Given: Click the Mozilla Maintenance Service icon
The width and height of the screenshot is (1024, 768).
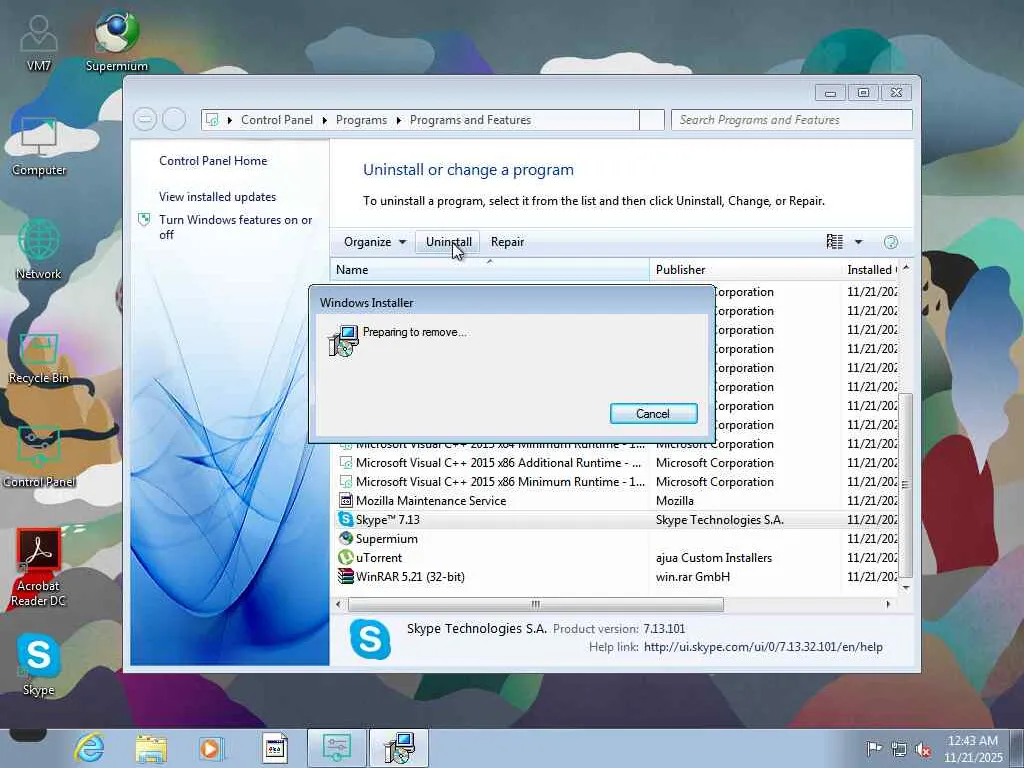Looking at the screenshot, I should click(345, 500).
